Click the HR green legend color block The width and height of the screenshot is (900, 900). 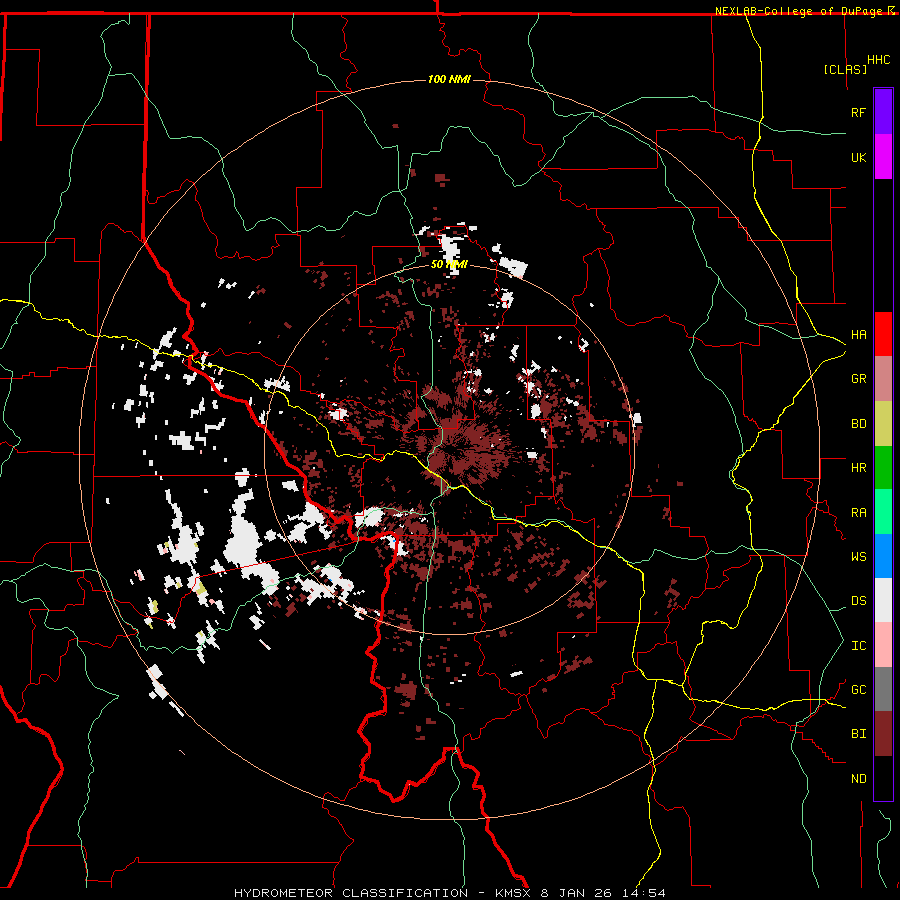click(x=883, y=468)
